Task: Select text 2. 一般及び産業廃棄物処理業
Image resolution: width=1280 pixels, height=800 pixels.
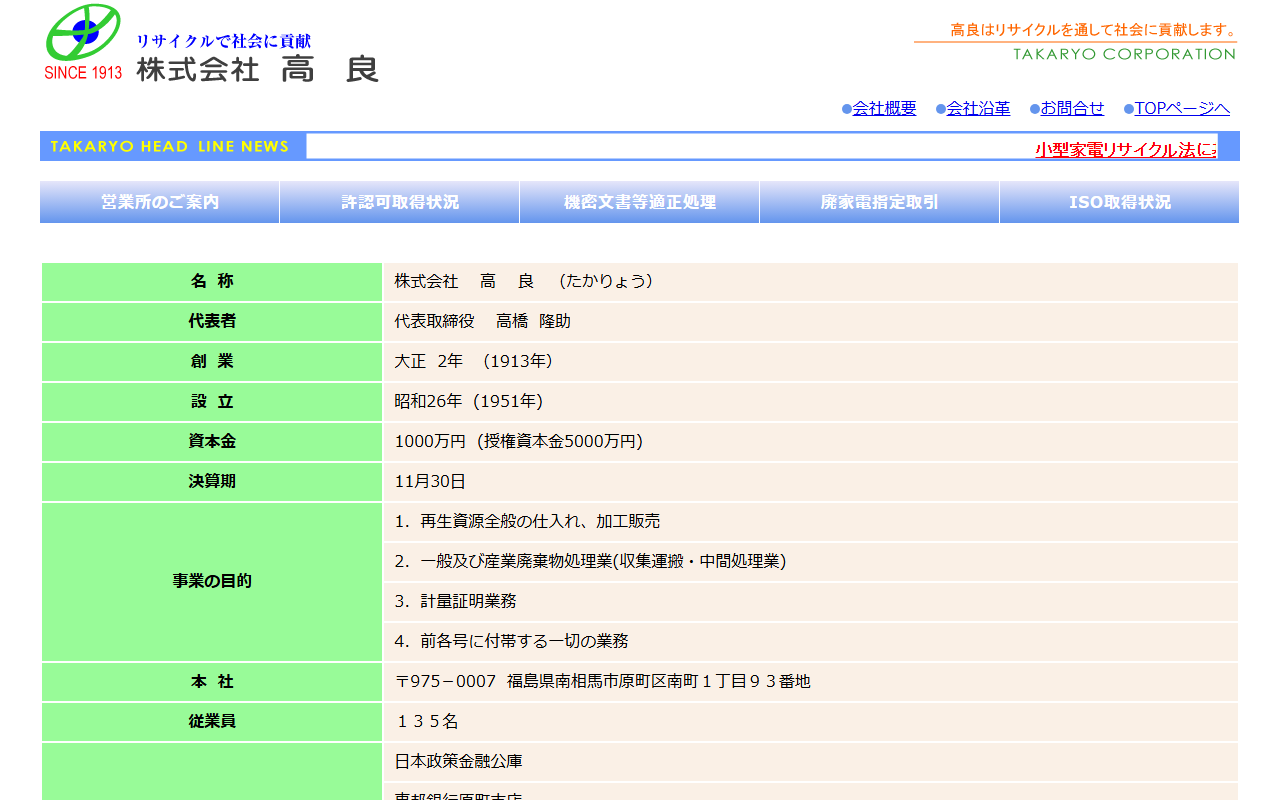Action: click(x=590, y=561)
